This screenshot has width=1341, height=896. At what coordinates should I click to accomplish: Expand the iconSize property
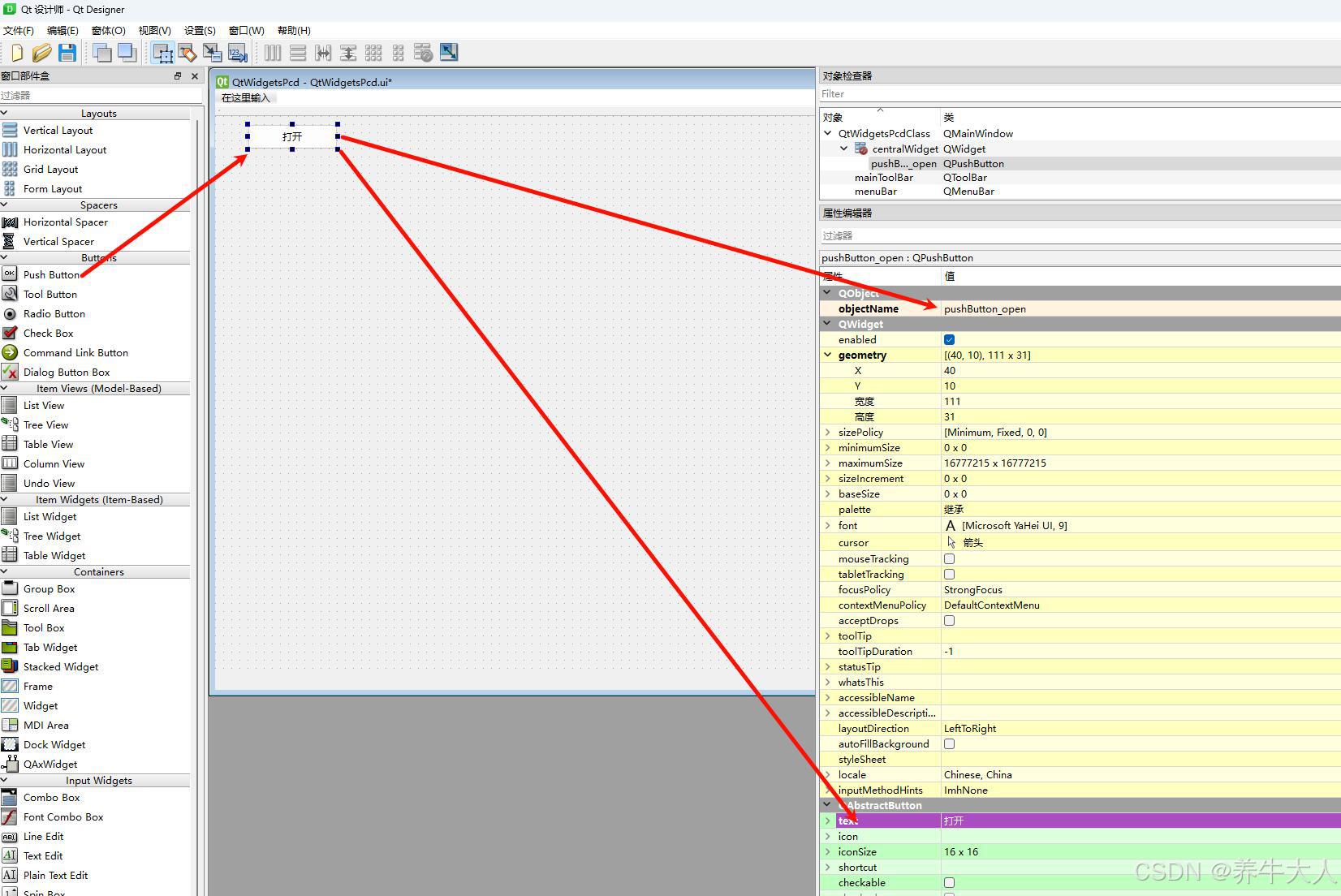coord(828,851)
